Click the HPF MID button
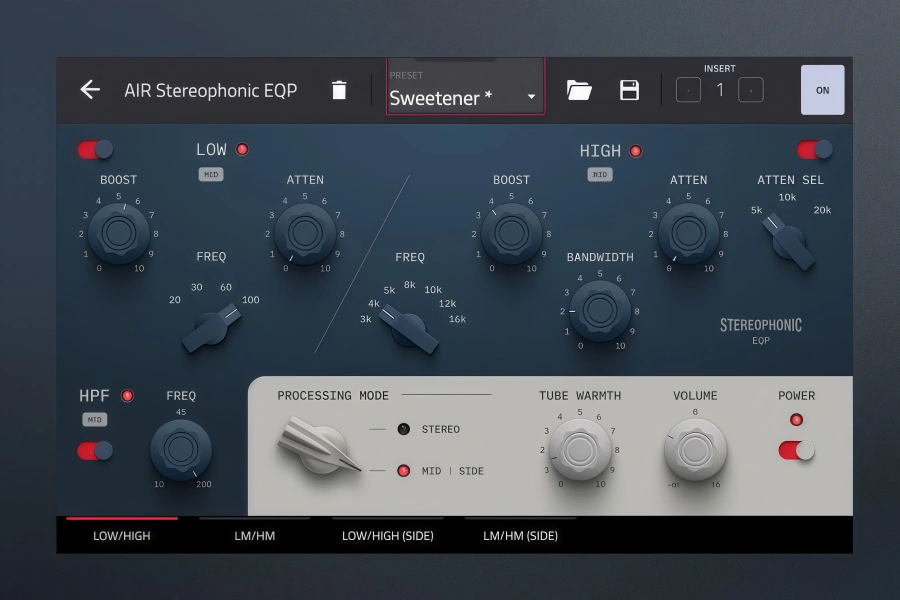The image size is (900, 600). coord(95,420)
